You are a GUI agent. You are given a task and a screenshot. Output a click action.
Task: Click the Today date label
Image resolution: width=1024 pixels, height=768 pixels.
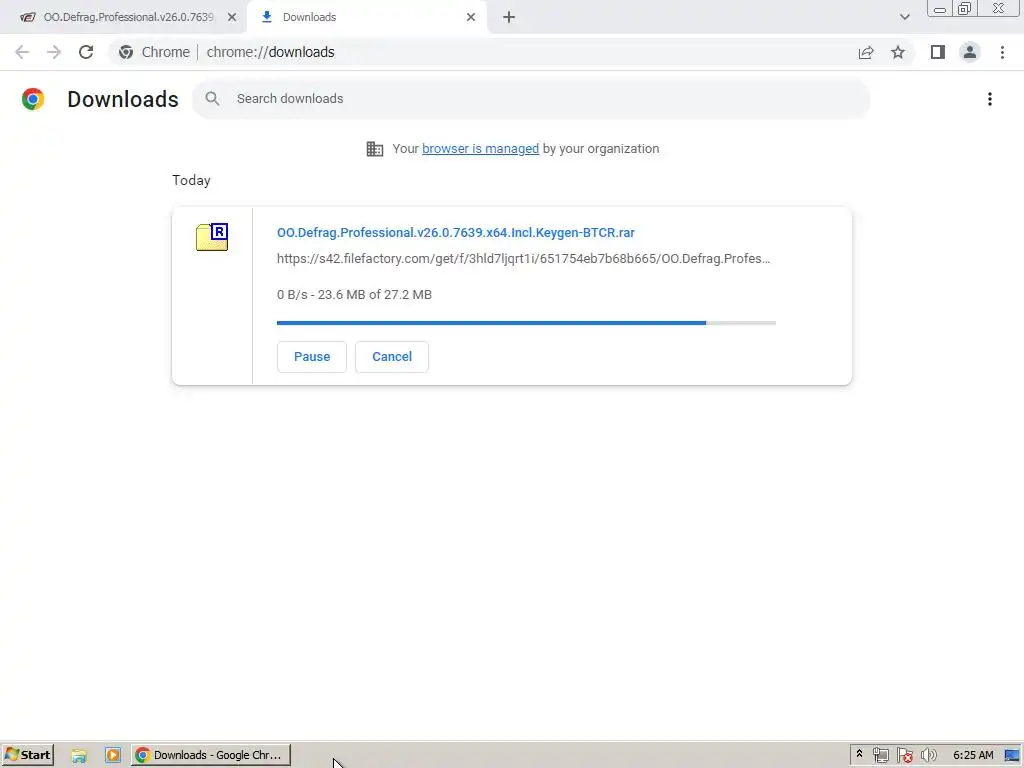(191, 180)
